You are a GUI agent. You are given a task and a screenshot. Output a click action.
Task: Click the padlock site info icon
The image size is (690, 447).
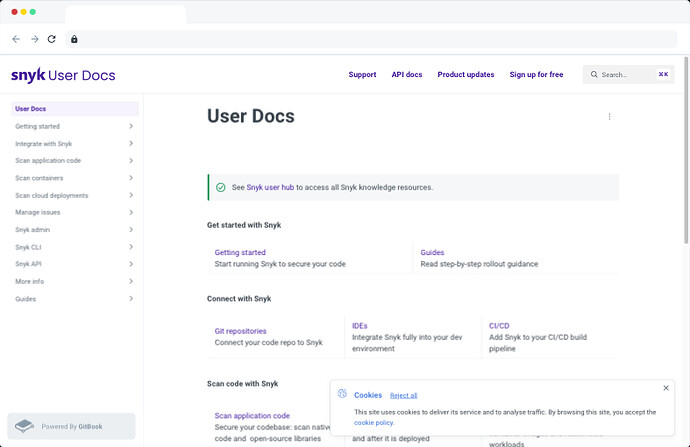(x=74, y=39)
